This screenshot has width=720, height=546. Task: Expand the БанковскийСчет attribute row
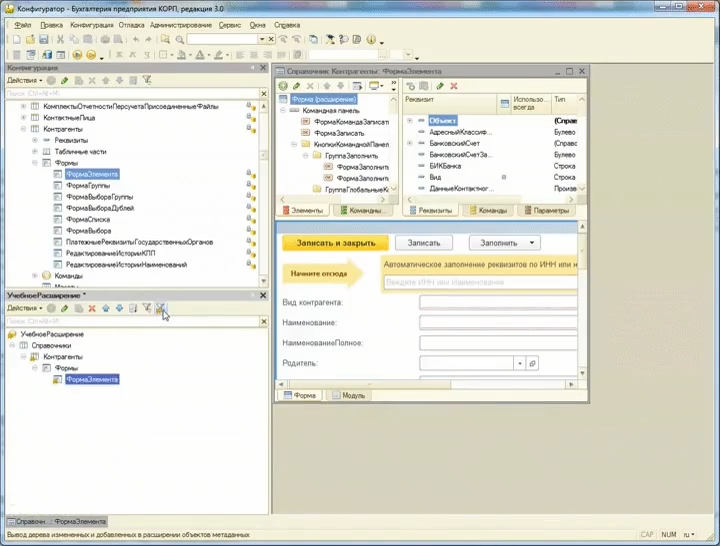point(409,143)
